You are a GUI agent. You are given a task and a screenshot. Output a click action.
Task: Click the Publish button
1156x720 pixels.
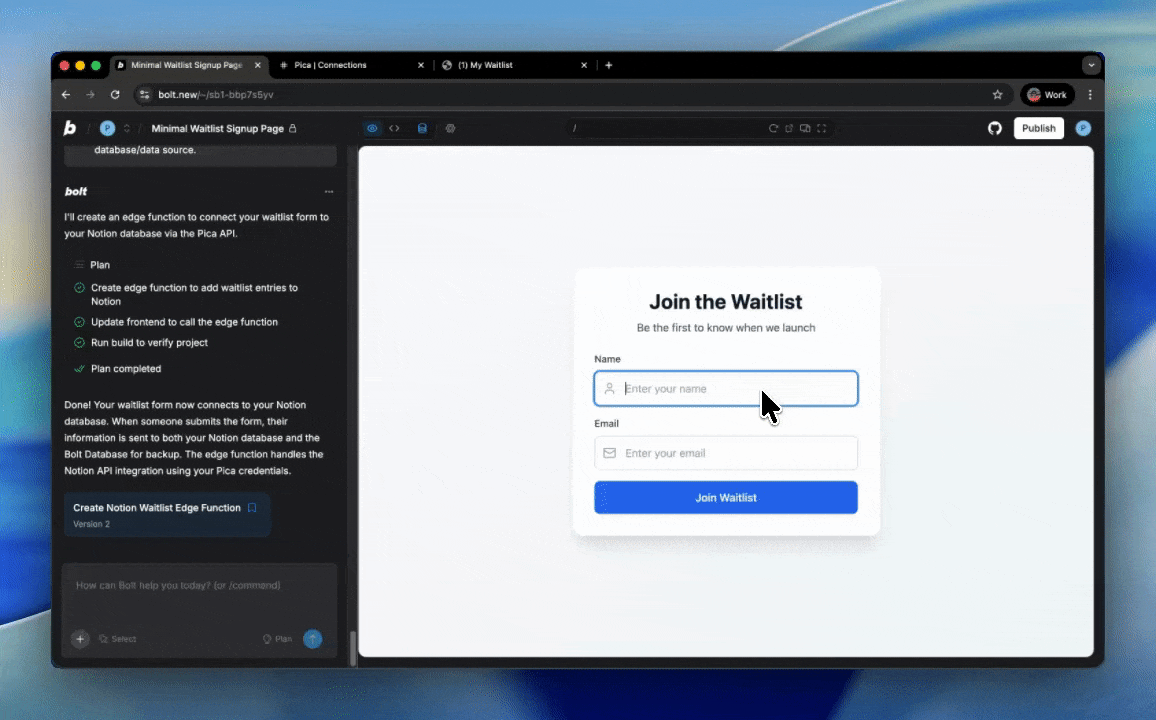coord(1038,128)
